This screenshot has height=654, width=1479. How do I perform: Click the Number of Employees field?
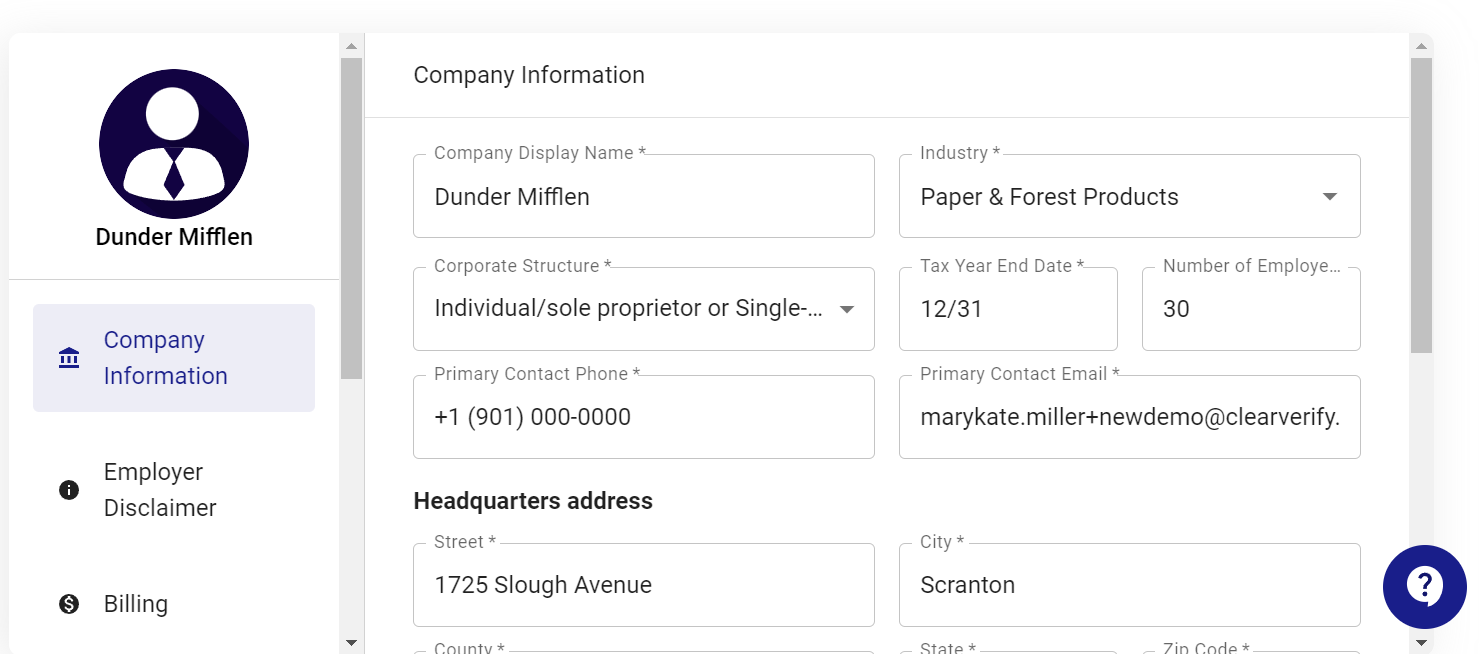pyautogui.click(x=1251, y=309)
